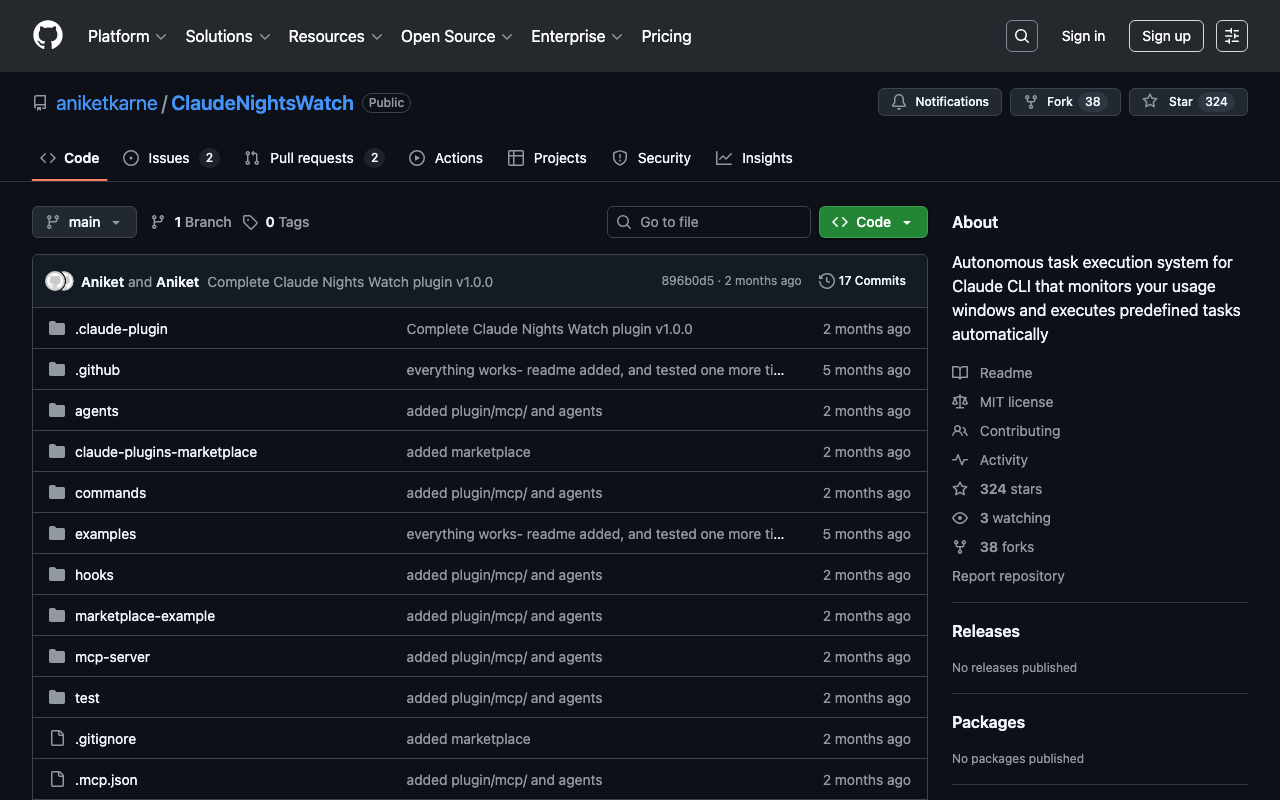Click the Notifications bell button

tap(939, 102)
